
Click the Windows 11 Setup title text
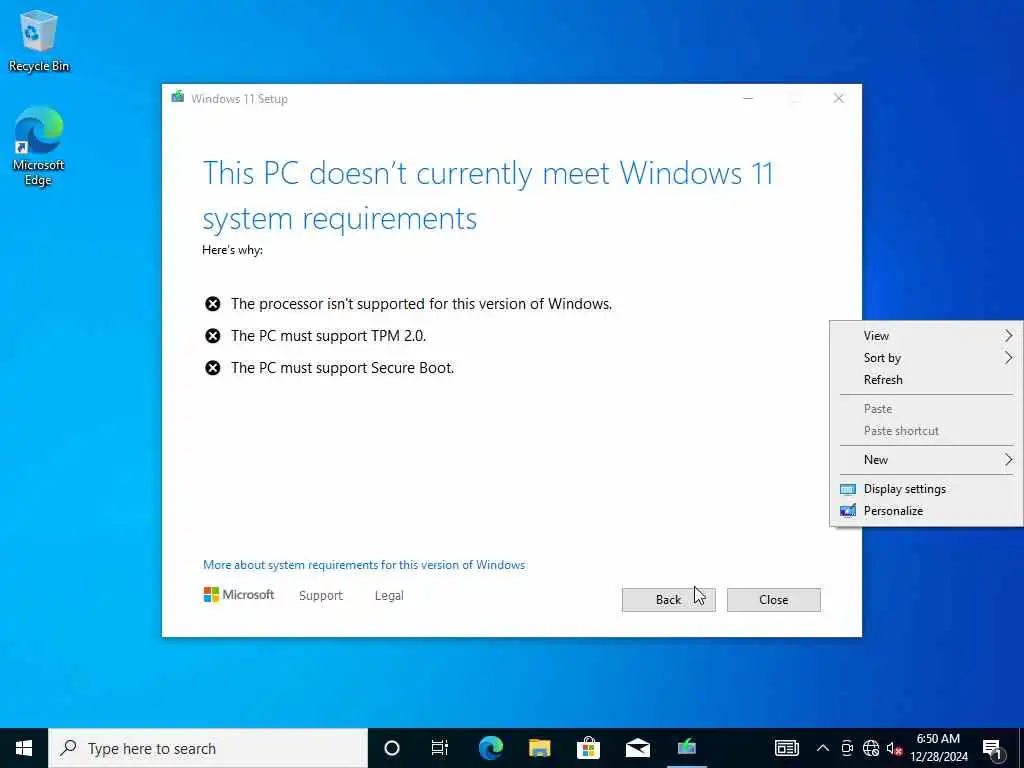coord(239,99)
